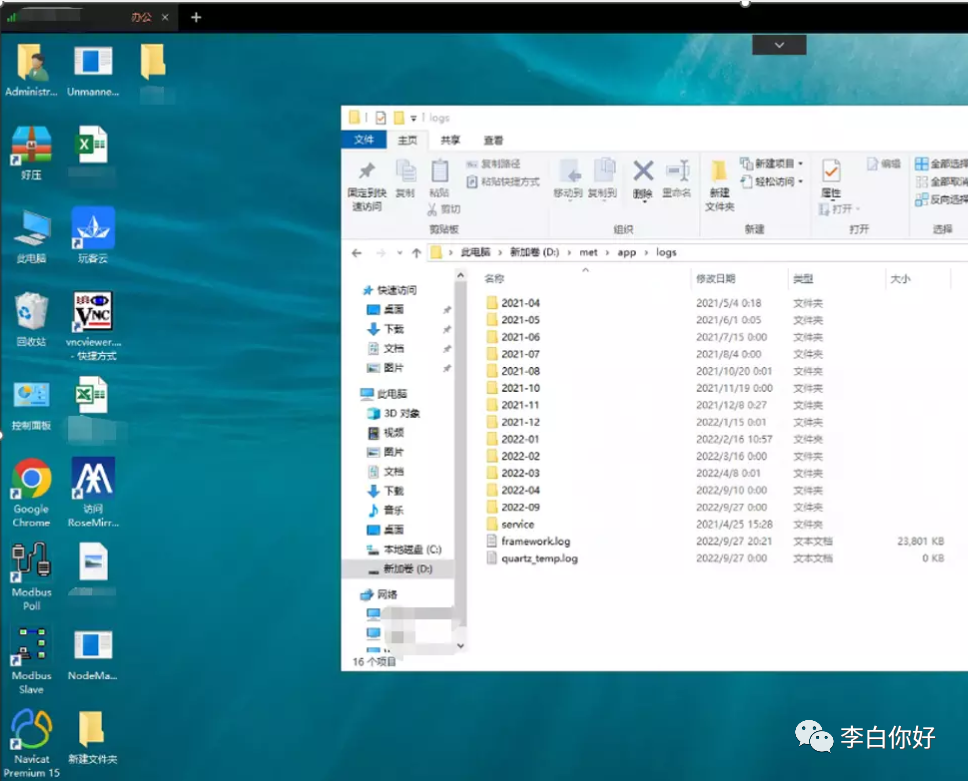Add a new session tab with plus

tap(196, 17)
